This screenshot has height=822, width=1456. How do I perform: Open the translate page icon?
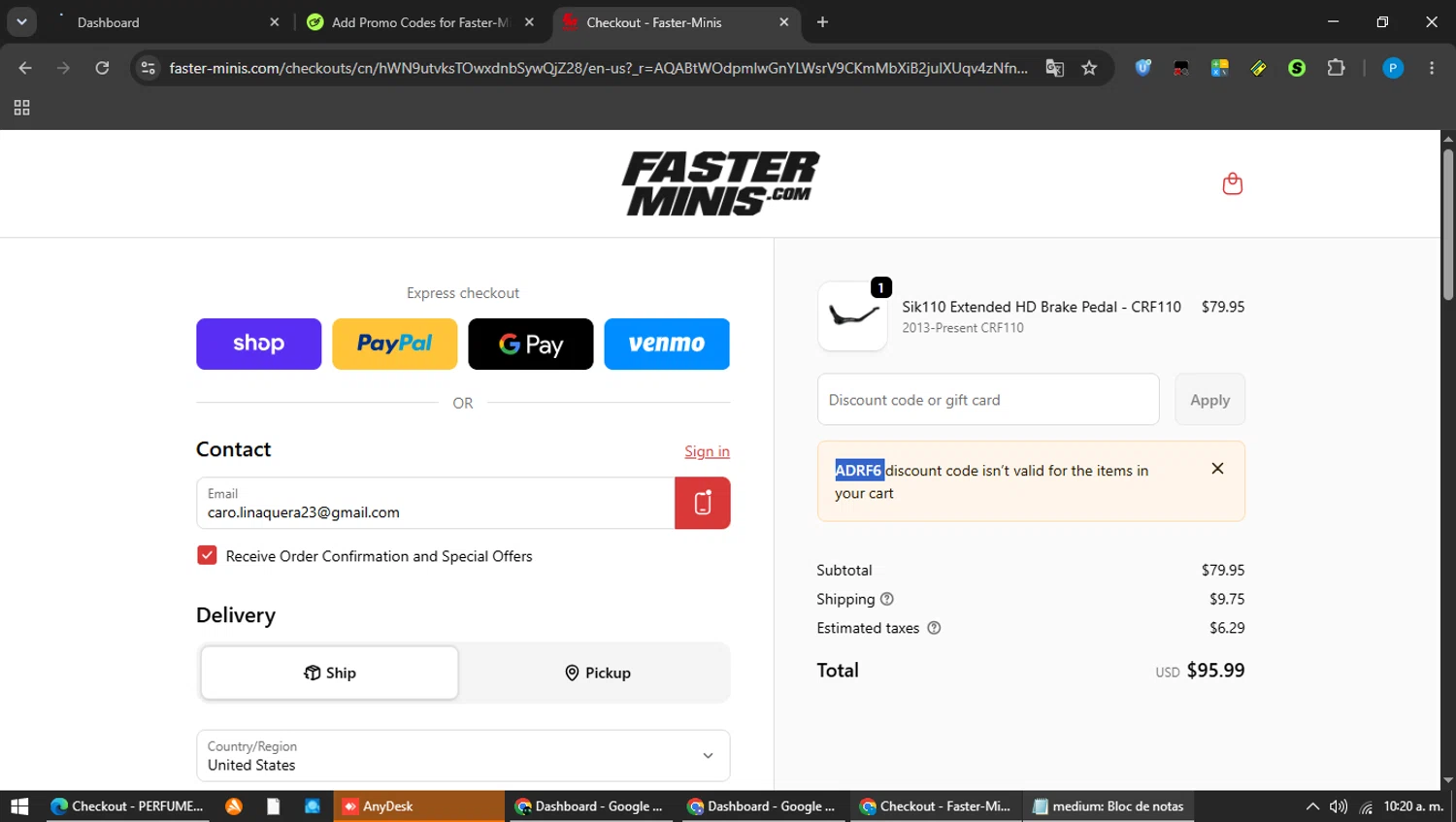pos(1054,68)
